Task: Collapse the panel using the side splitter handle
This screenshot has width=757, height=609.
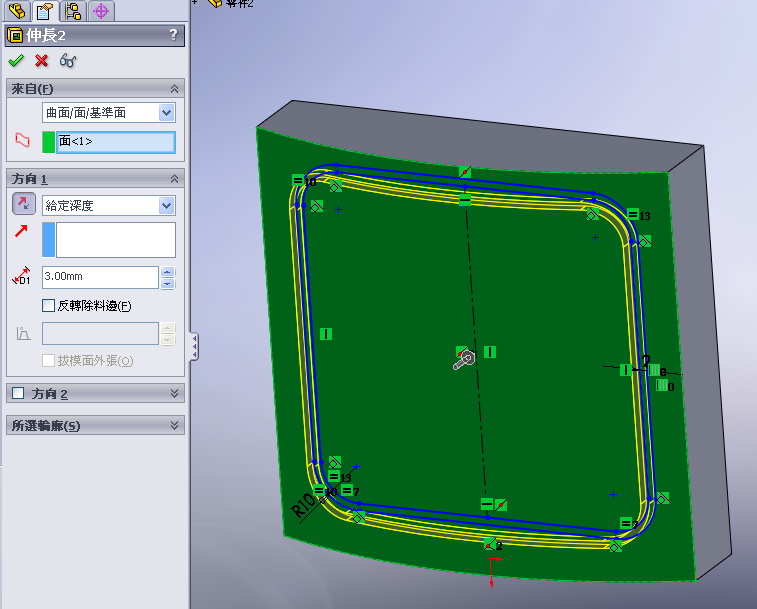Action: point(194,346)
